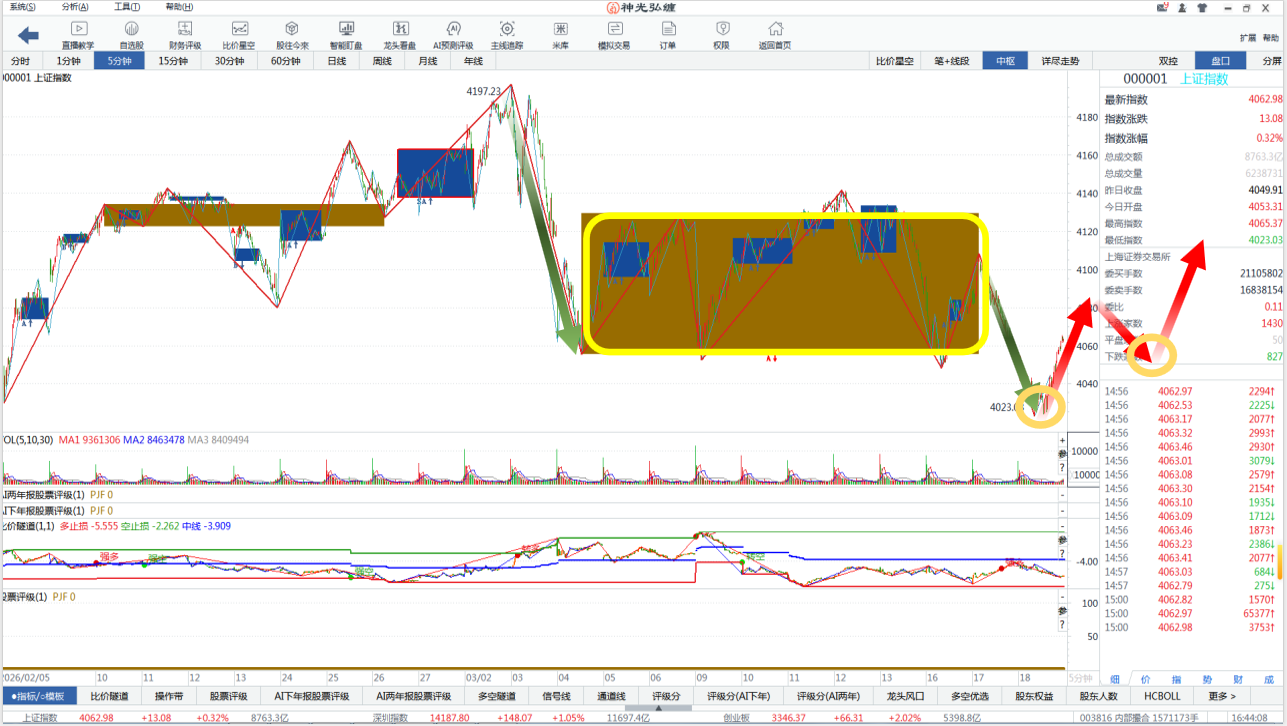1287x726 pixels.
Task: Open 智能盯盘 smart monitoring icon
Action: click(x=346, y=35)
